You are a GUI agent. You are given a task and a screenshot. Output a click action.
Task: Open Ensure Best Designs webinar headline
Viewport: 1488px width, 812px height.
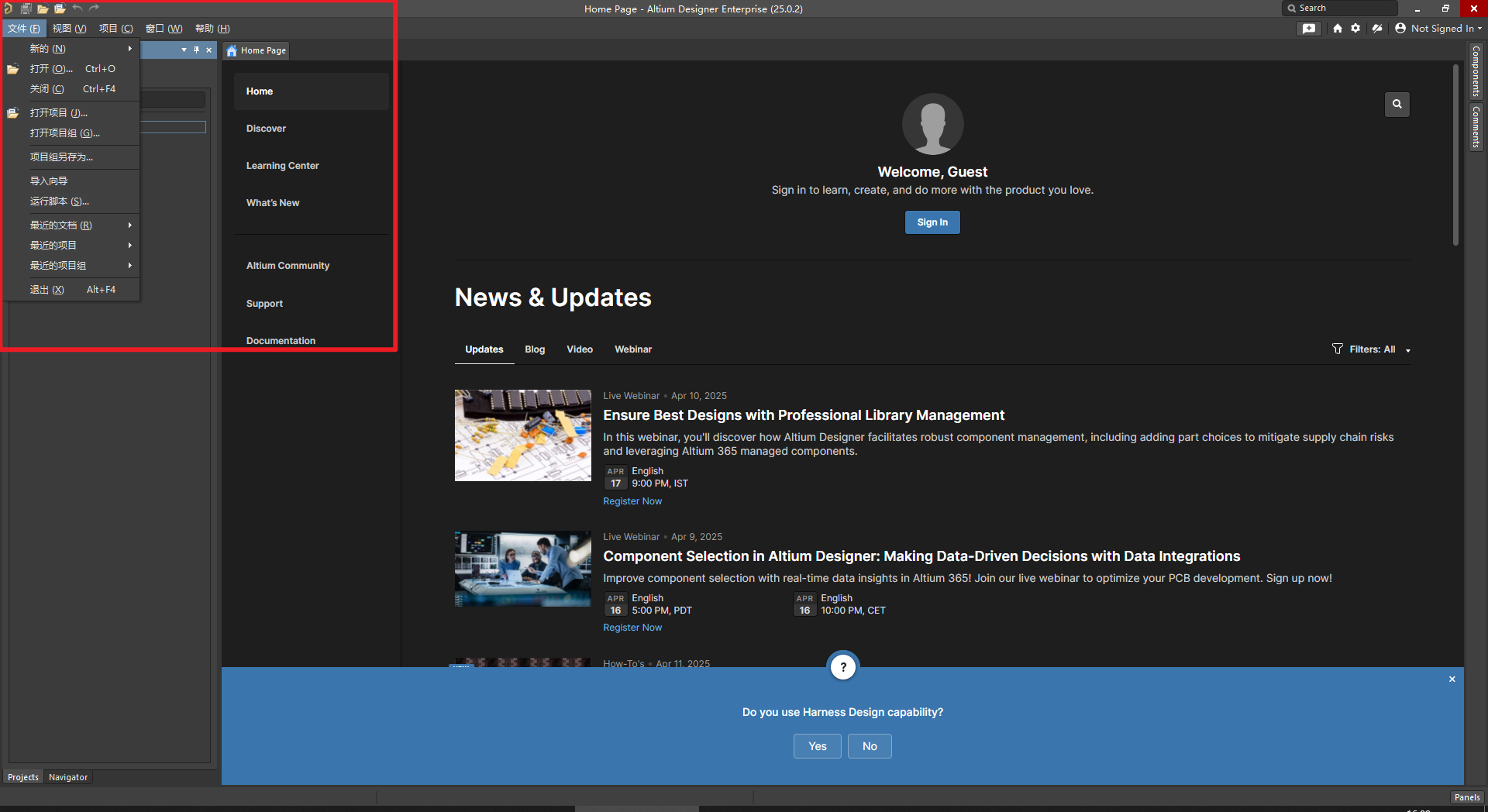(x=804, y=415)
